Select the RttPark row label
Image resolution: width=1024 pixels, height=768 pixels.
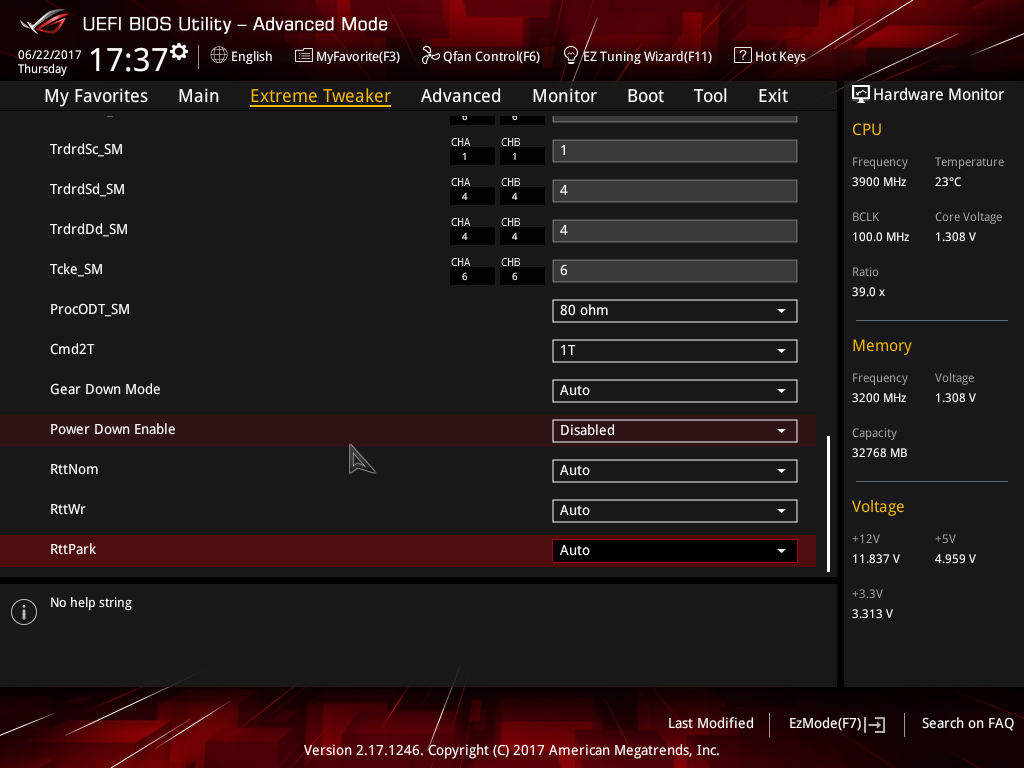(72, 549)
